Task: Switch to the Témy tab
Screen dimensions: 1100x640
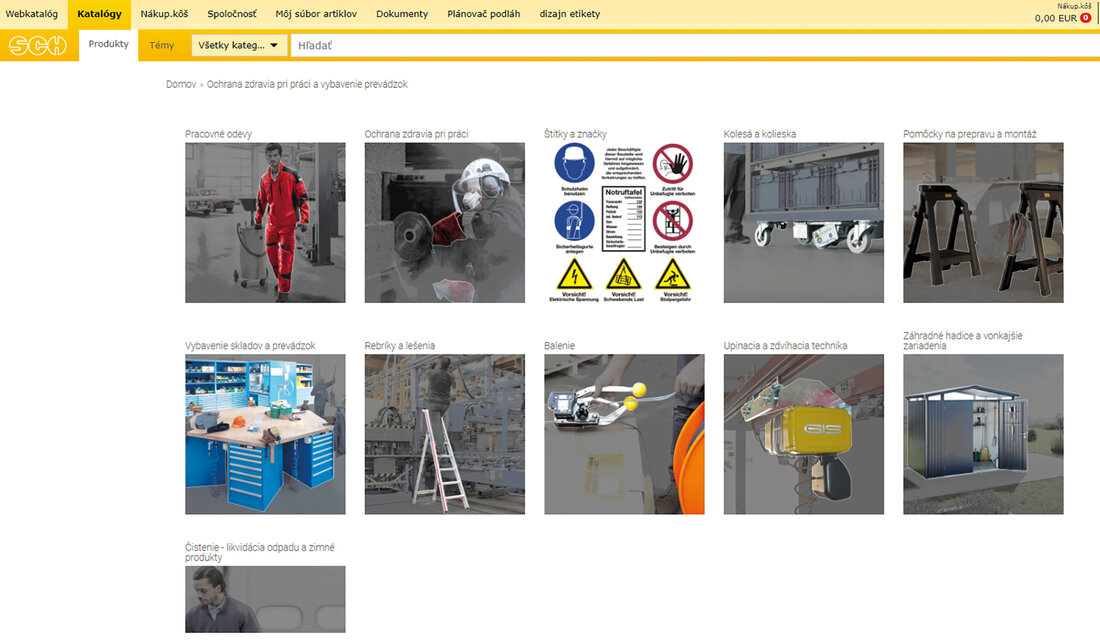Action: [x=161, y=46]
